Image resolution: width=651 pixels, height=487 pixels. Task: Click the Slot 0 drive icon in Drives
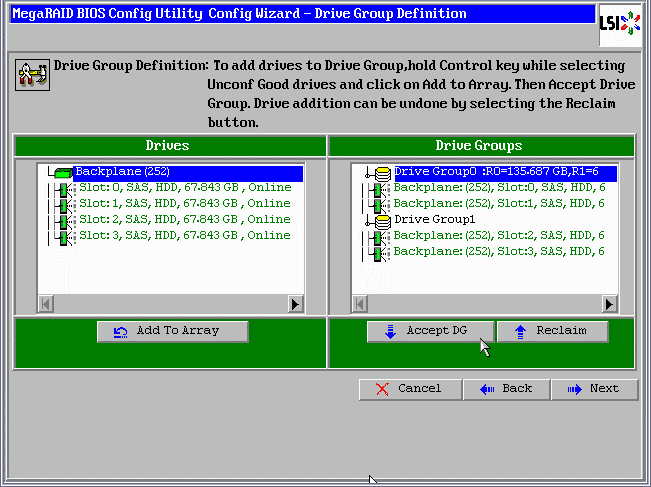tap(66, 188)
